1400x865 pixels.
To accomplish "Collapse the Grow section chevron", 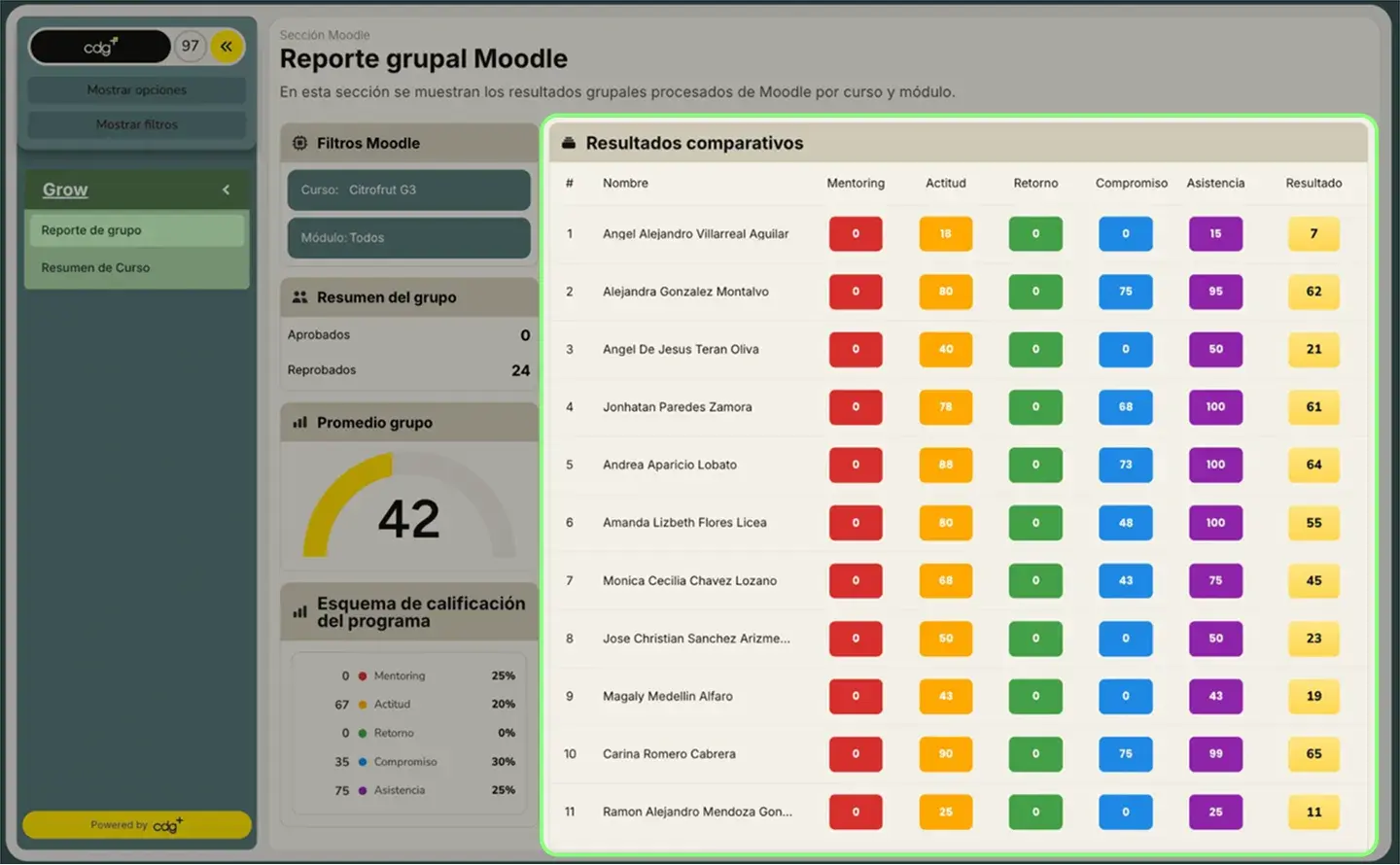I will 227,190.
